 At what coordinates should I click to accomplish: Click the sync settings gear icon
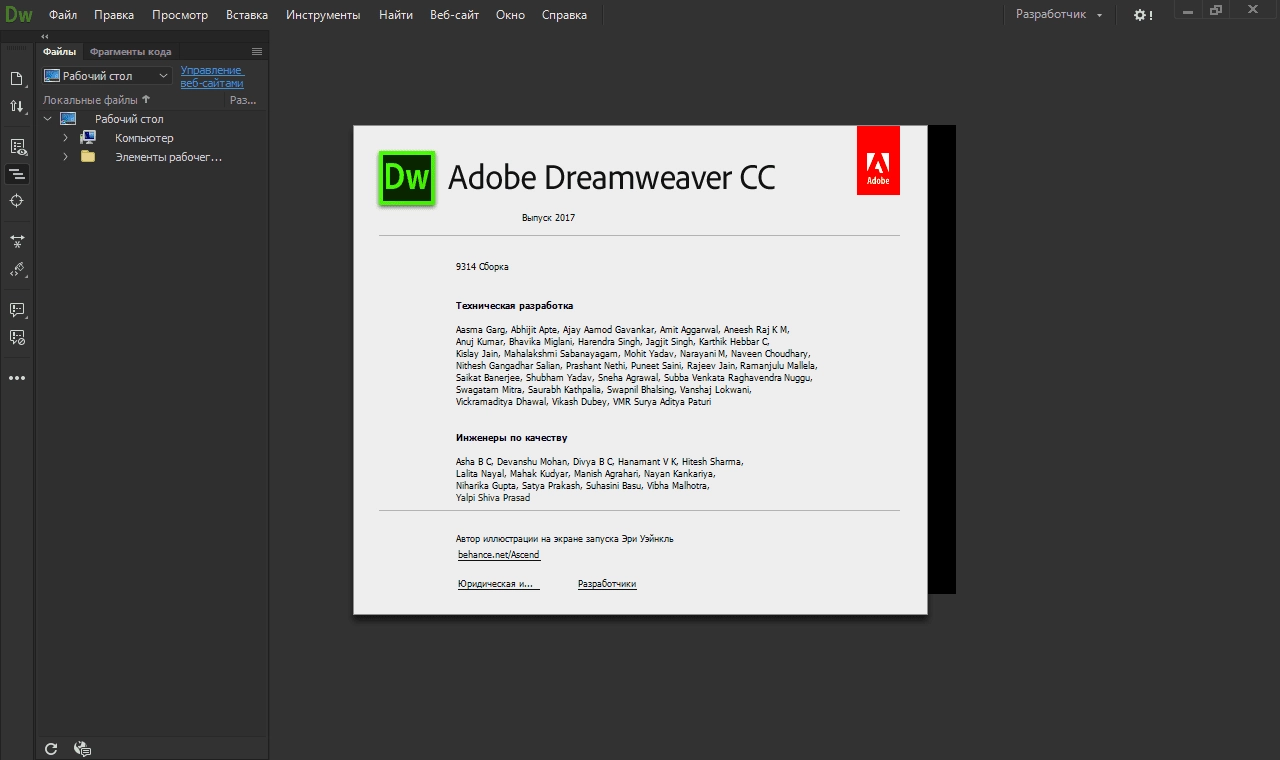click(x=1142, y=15)
